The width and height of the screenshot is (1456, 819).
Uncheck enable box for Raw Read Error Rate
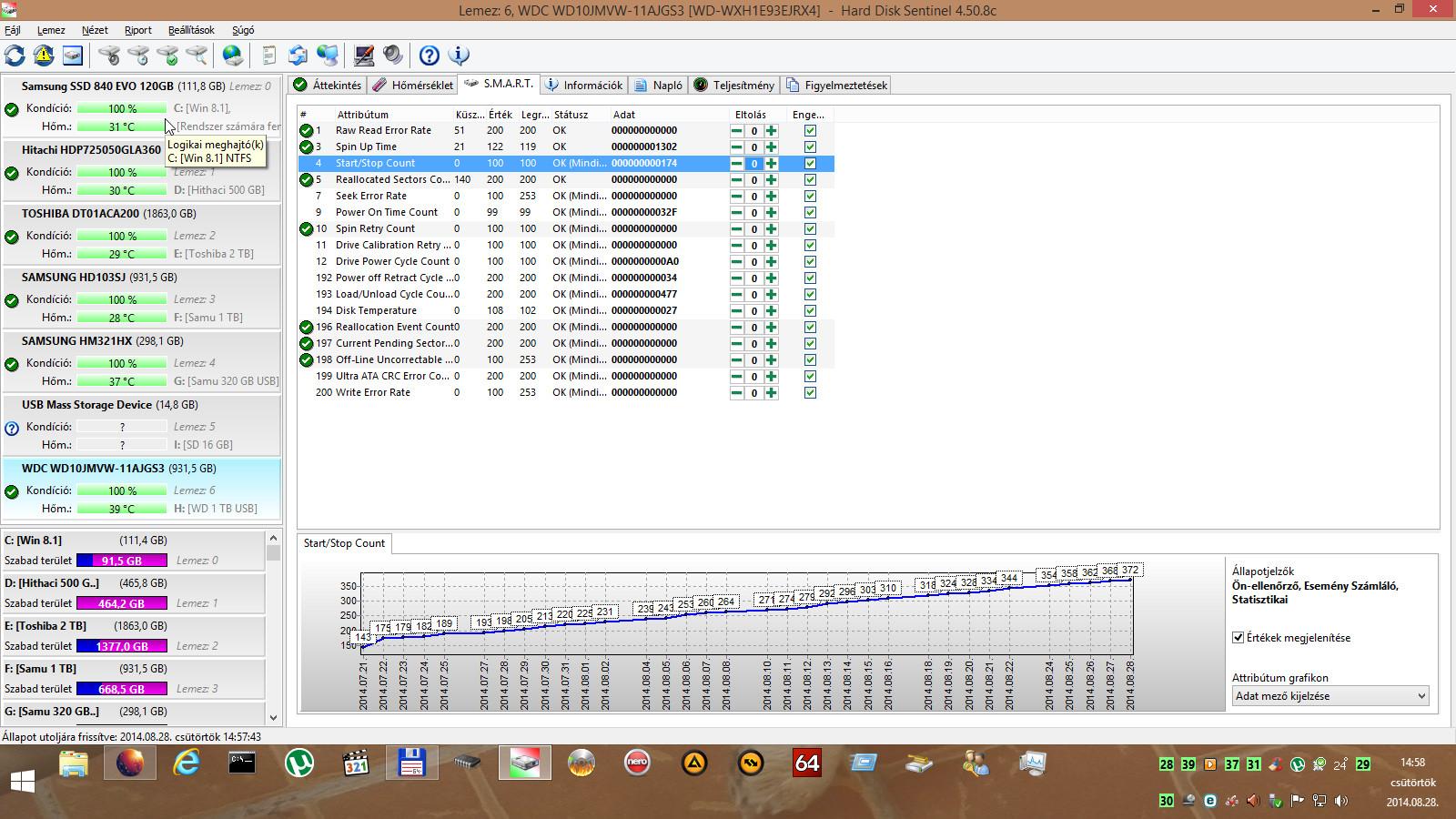(810, 130)
